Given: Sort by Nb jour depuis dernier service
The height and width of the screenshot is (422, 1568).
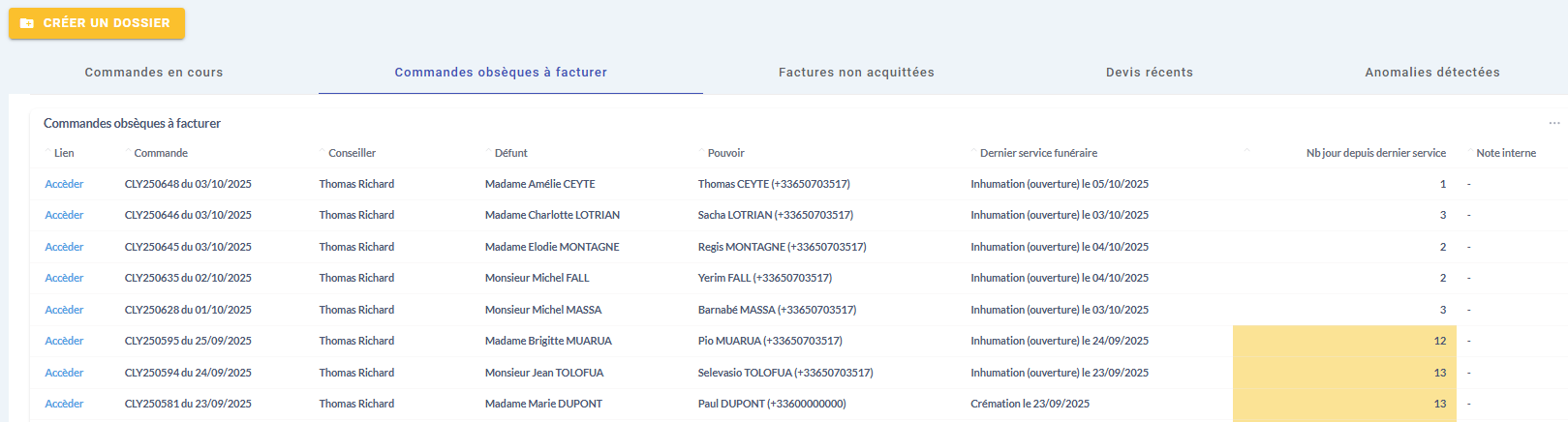Looking at the screenshot, I should pyautogui.click(x=1375, y=153).
